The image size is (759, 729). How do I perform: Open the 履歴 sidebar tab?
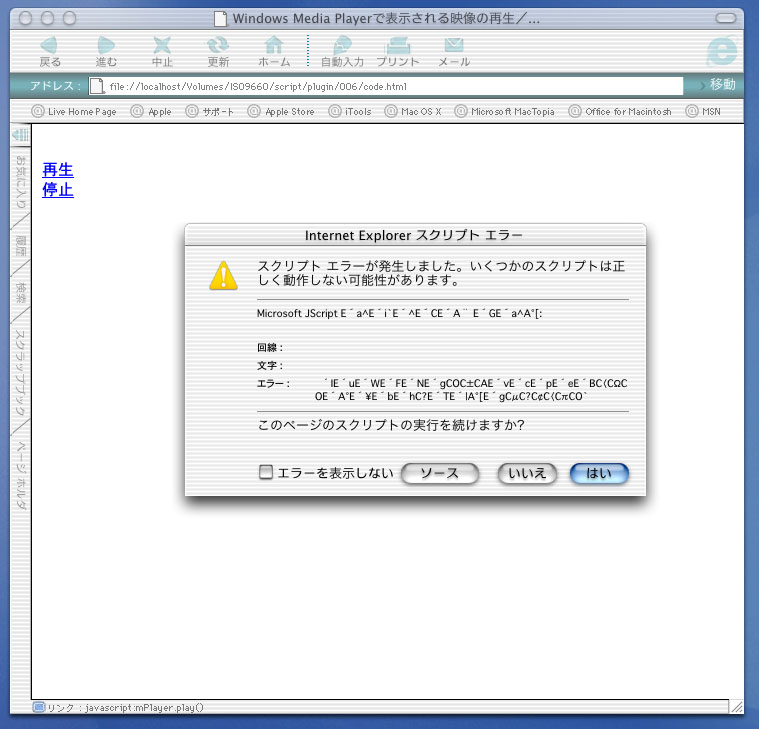20,245
